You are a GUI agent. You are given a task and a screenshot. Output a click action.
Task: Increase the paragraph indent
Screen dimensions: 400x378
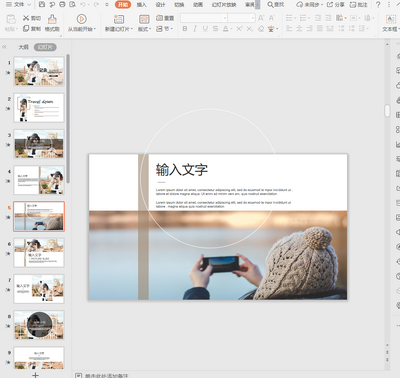point(328,18)
